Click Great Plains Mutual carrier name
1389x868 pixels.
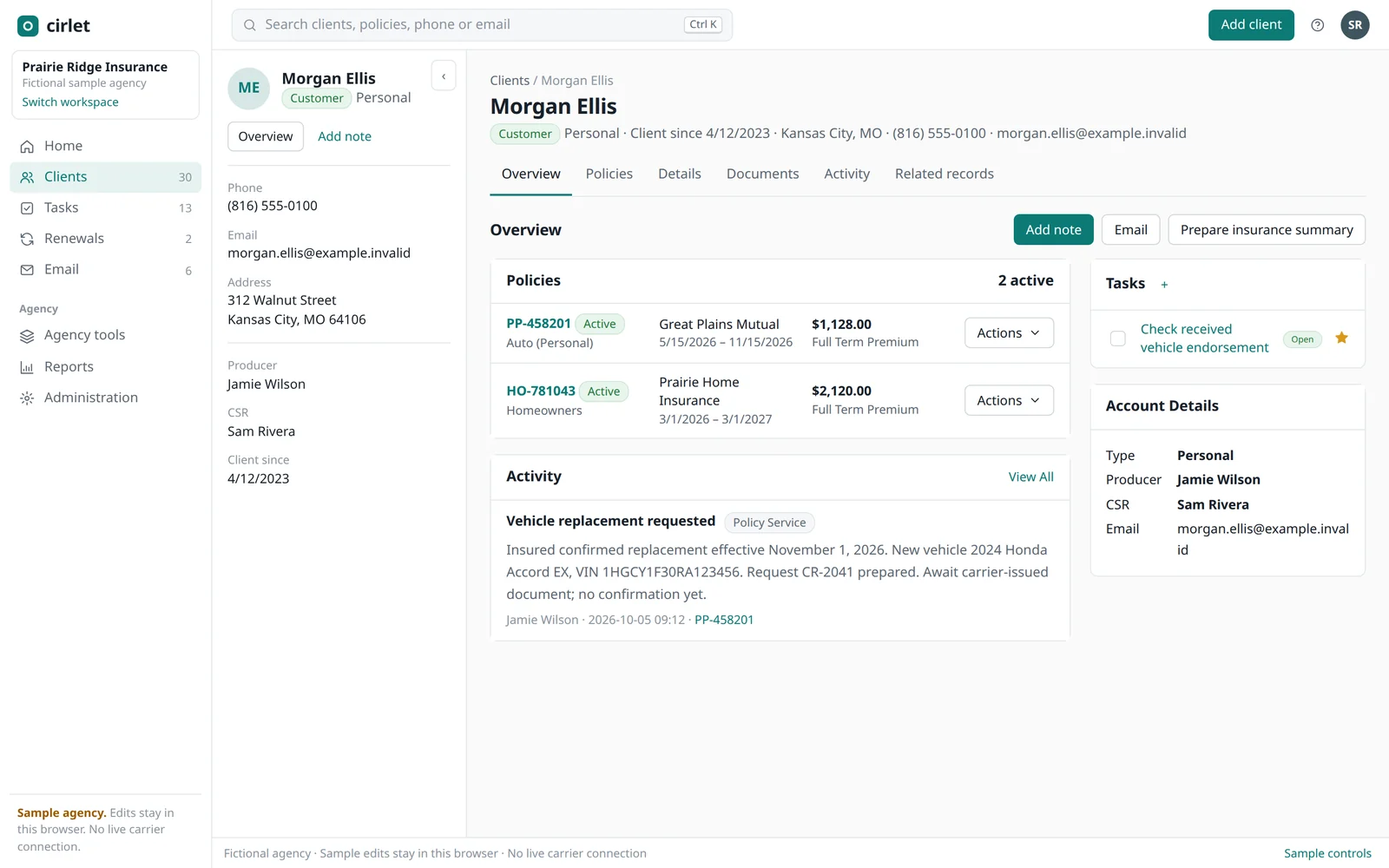[x=719, y=325]
